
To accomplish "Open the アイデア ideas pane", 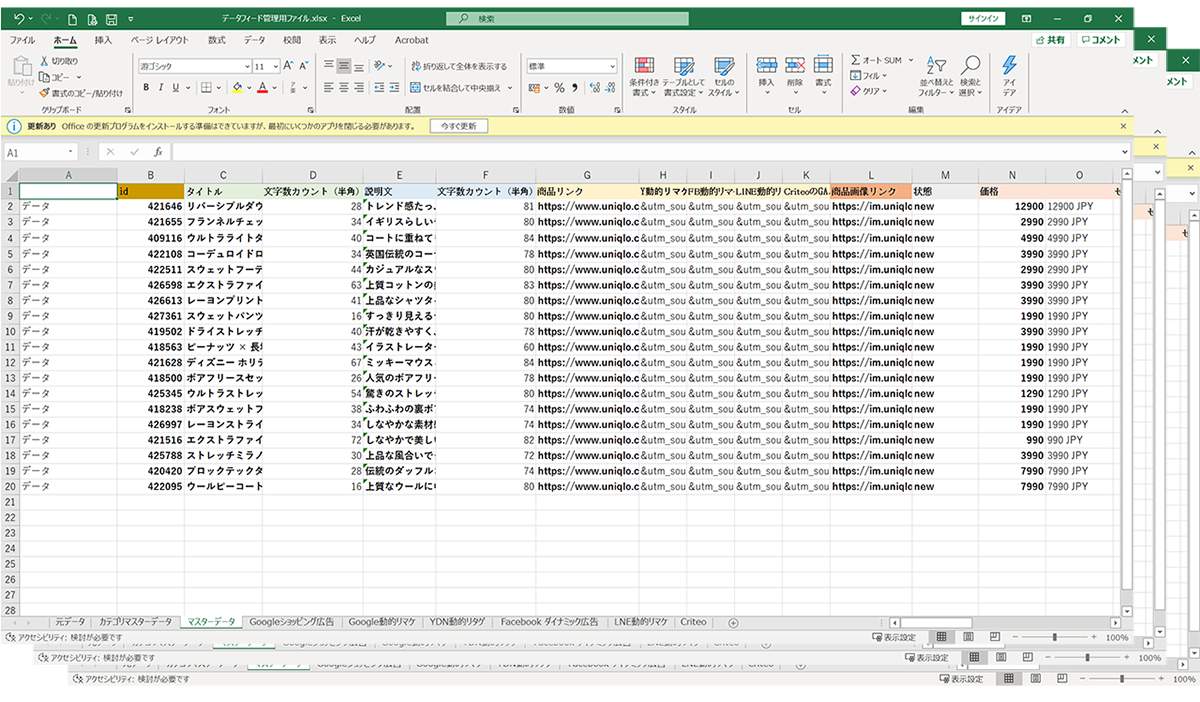I will 1009,75.
